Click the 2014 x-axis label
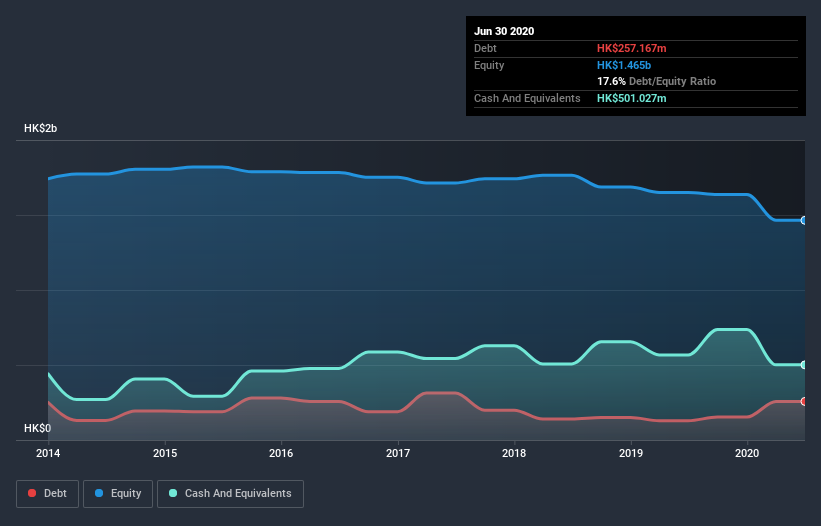Image resolution: width=821 pixels, height=526 pixels. pos(48,453)
